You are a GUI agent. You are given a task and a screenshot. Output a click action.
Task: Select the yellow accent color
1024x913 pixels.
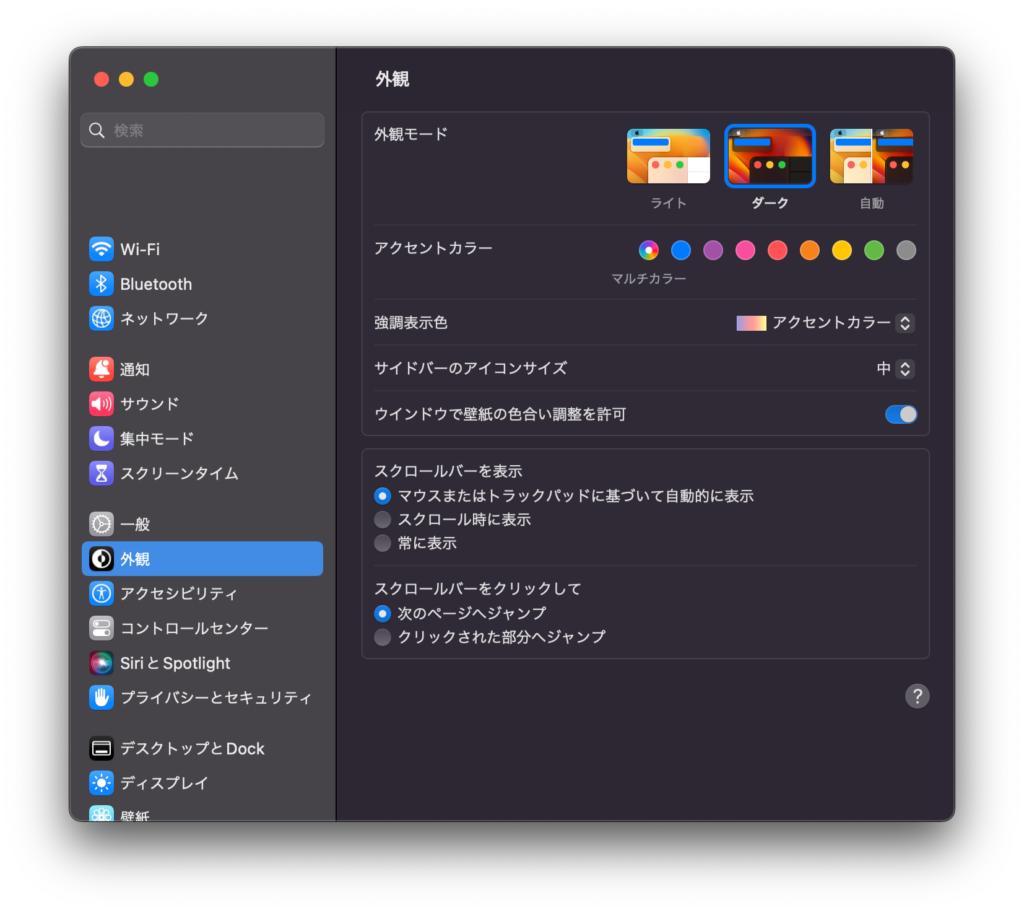pyautogui.click(x=842, y=250)
